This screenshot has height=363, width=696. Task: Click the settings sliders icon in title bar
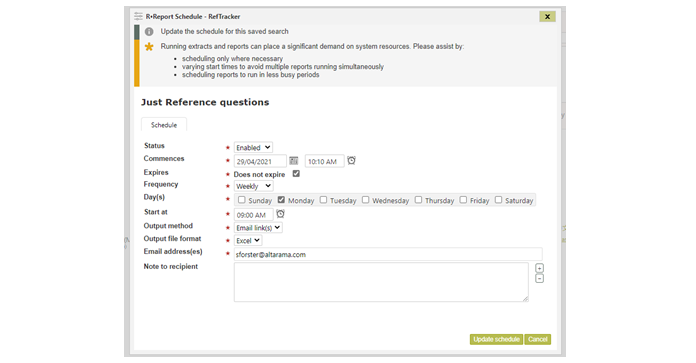pos(138,16)
